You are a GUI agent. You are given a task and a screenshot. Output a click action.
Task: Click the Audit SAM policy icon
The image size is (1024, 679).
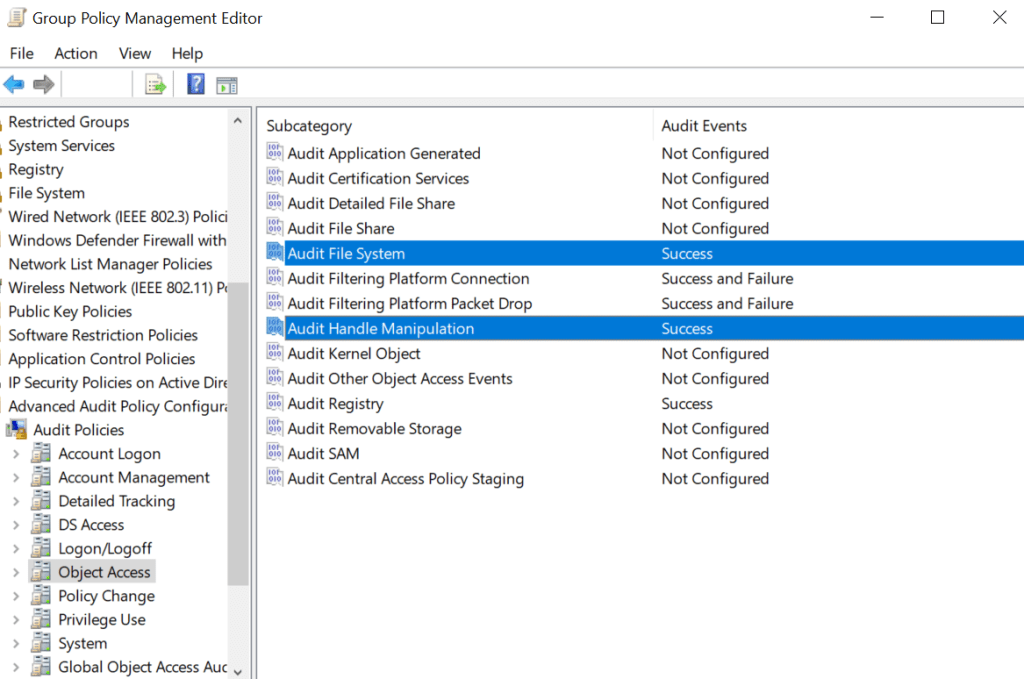275,453
